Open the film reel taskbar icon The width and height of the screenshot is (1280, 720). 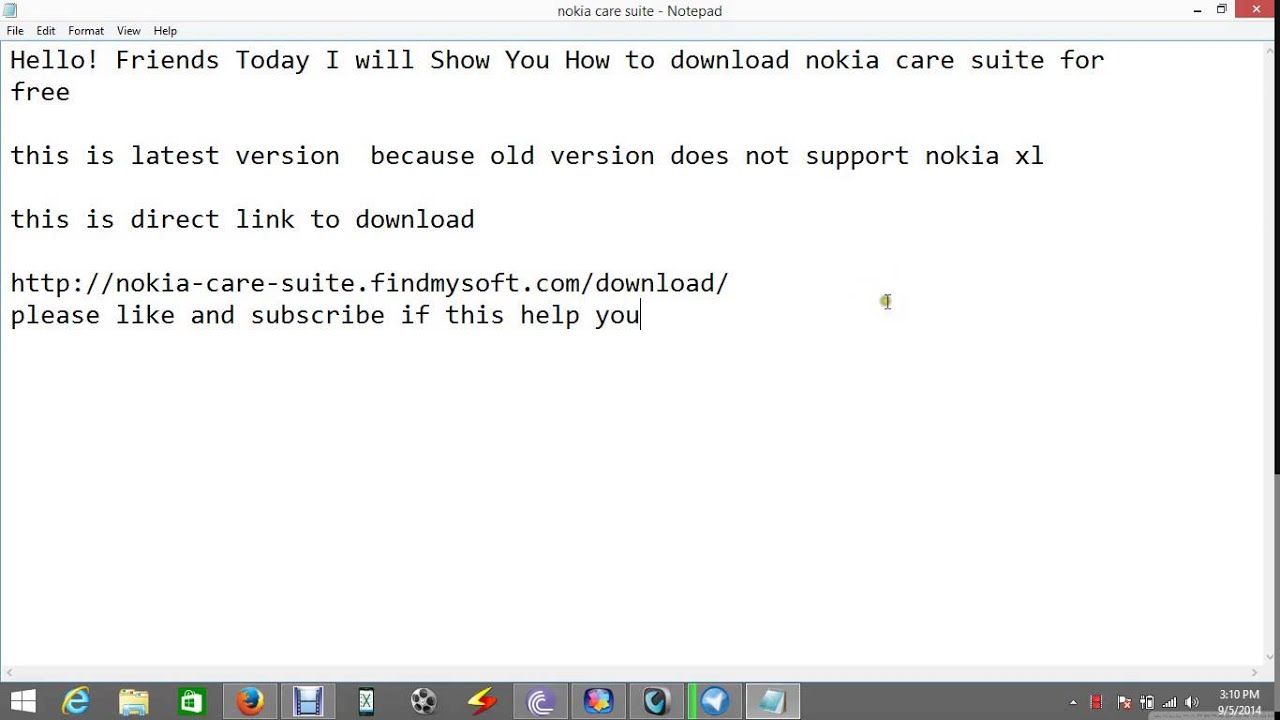424,701
